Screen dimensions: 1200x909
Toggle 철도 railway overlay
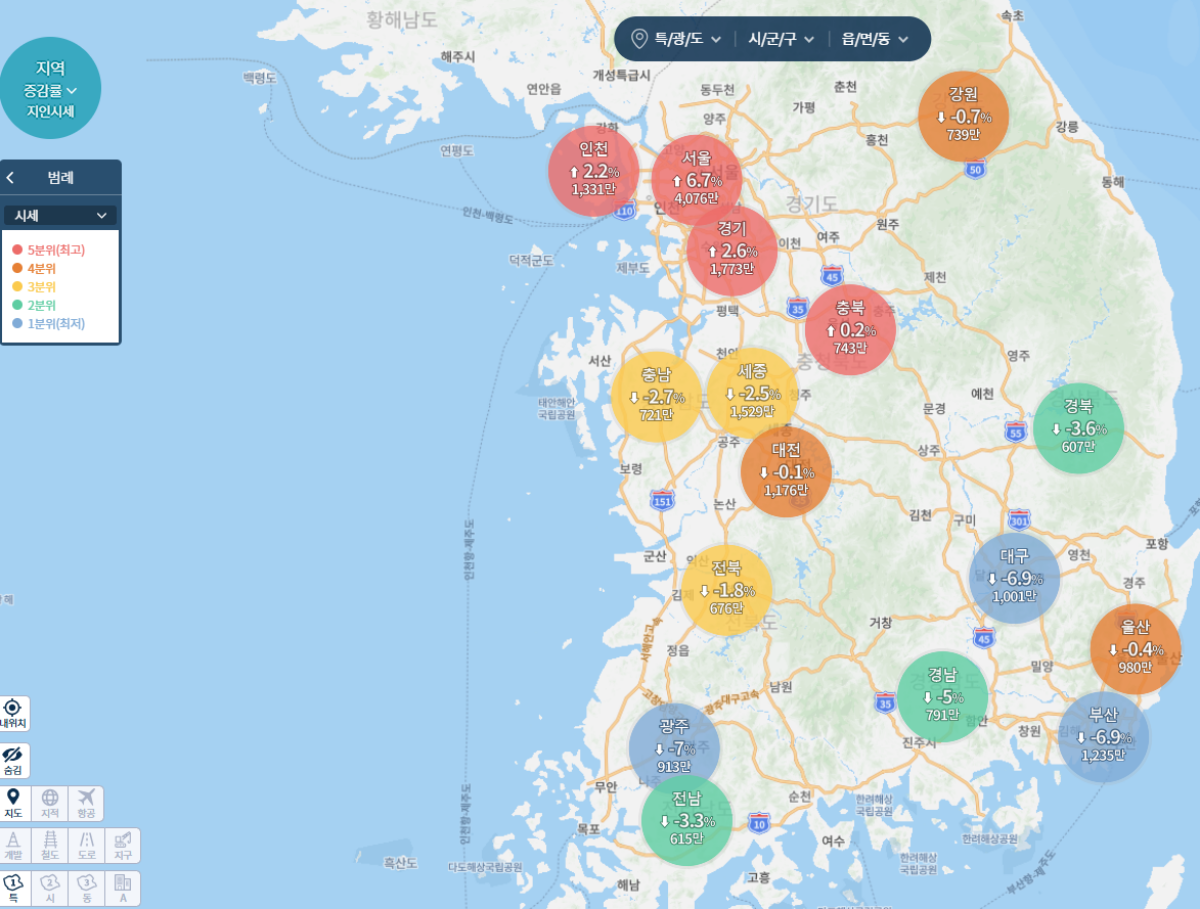(50, 845)
